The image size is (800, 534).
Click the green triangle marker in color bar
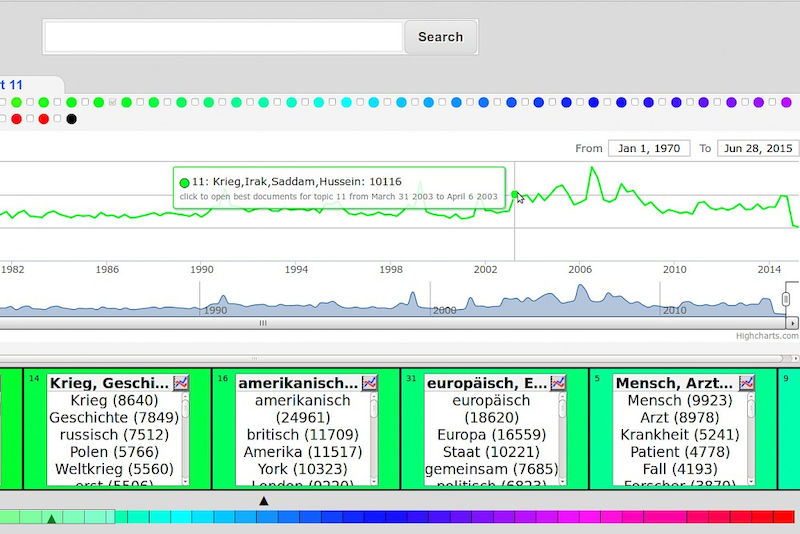(51, 518)
